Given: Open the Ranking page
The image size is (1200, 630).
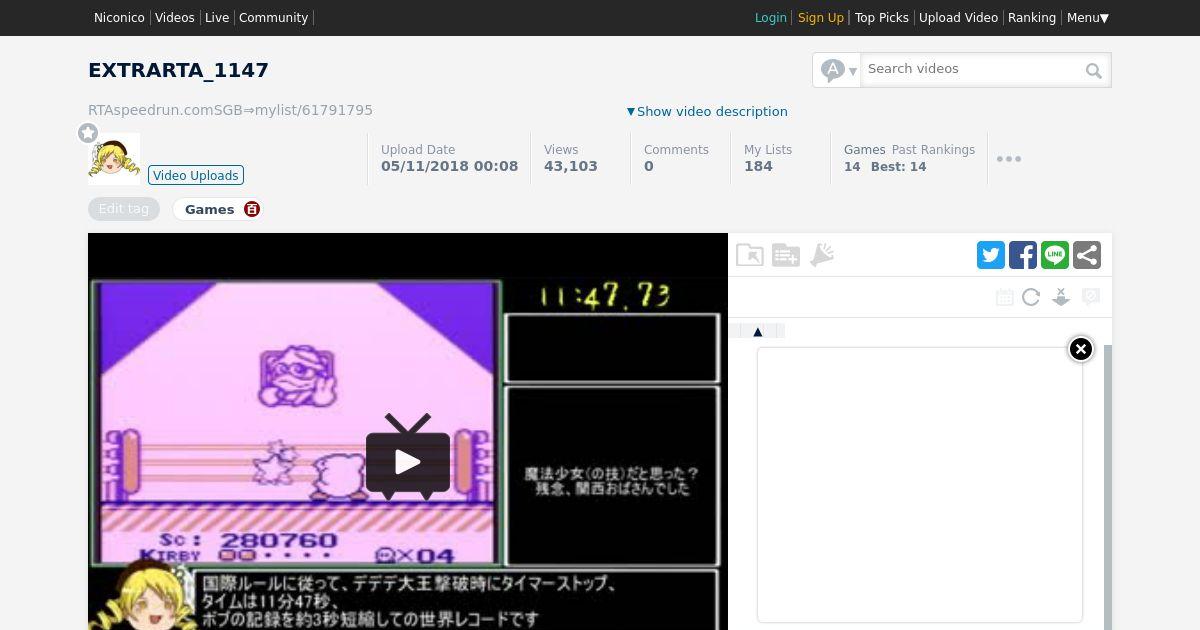Looking at the screenshot, I should point(1032,18).
